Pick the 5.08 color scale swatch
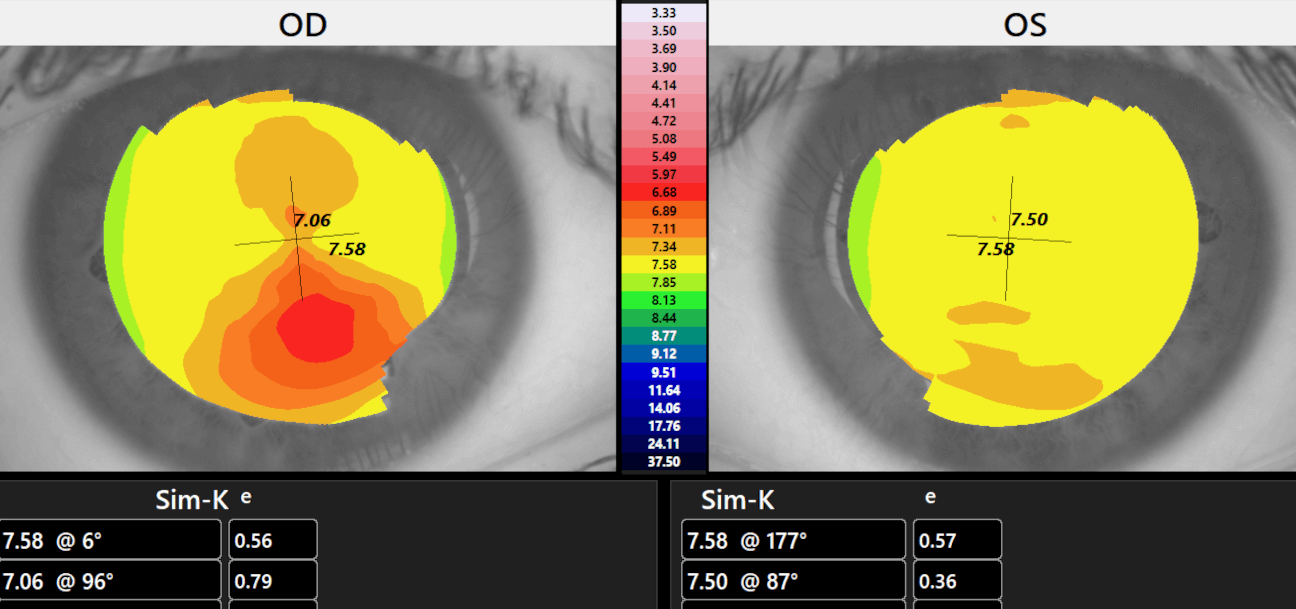The width and height of the screenshot is (1296, 609). (x=663, y=139)
